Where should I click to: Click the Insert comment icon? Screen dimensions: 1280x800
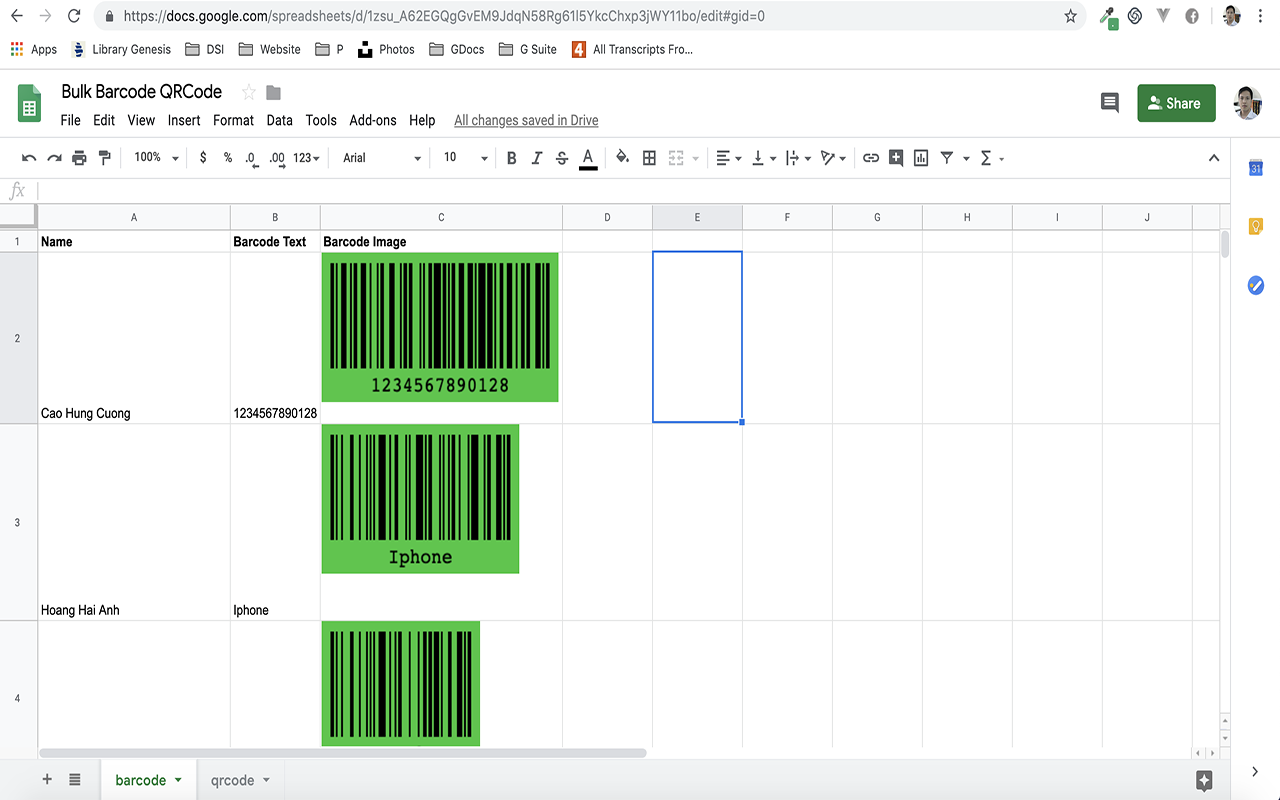pyautogui.click(x=896, y=158)
